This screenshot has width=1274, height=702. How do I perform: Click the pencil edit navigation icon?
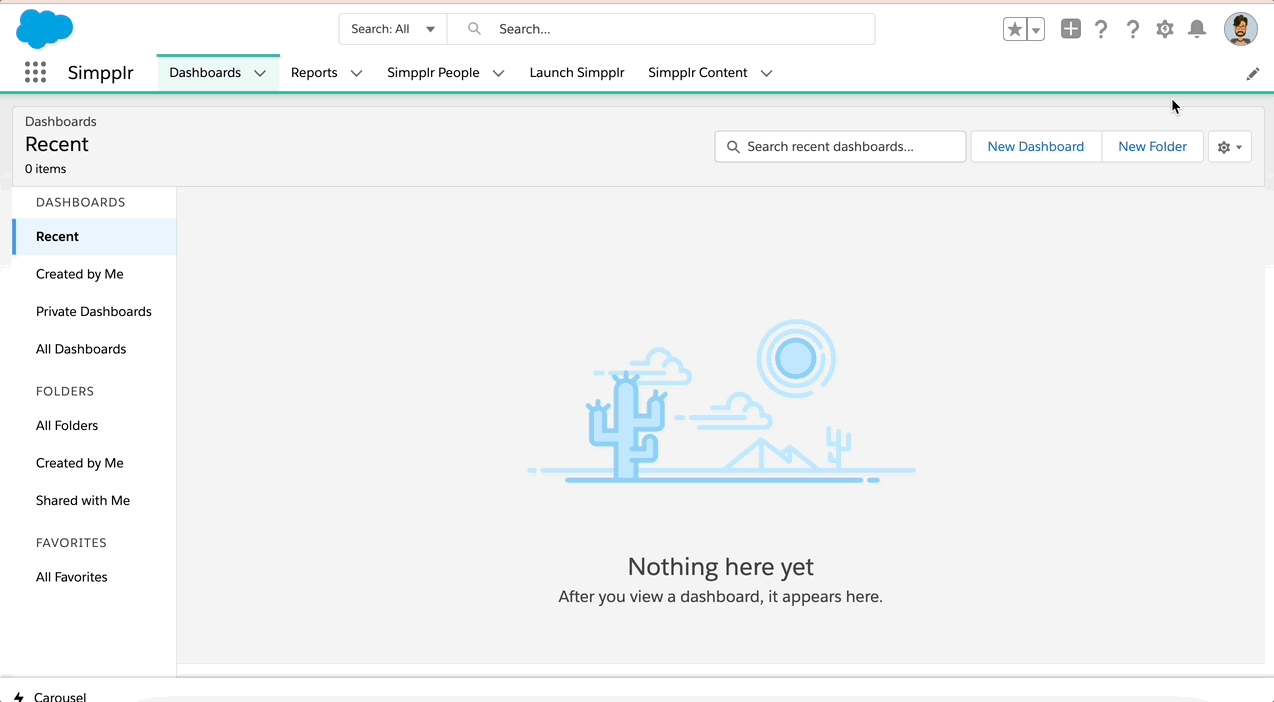click(1253, 73)
